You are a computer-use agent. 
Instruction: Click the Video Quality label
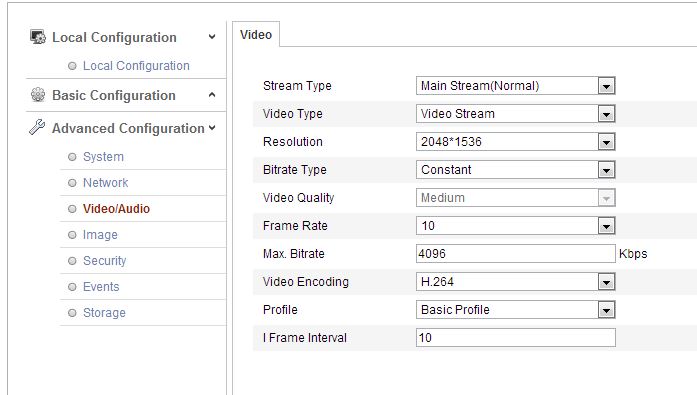pos(298,198)
